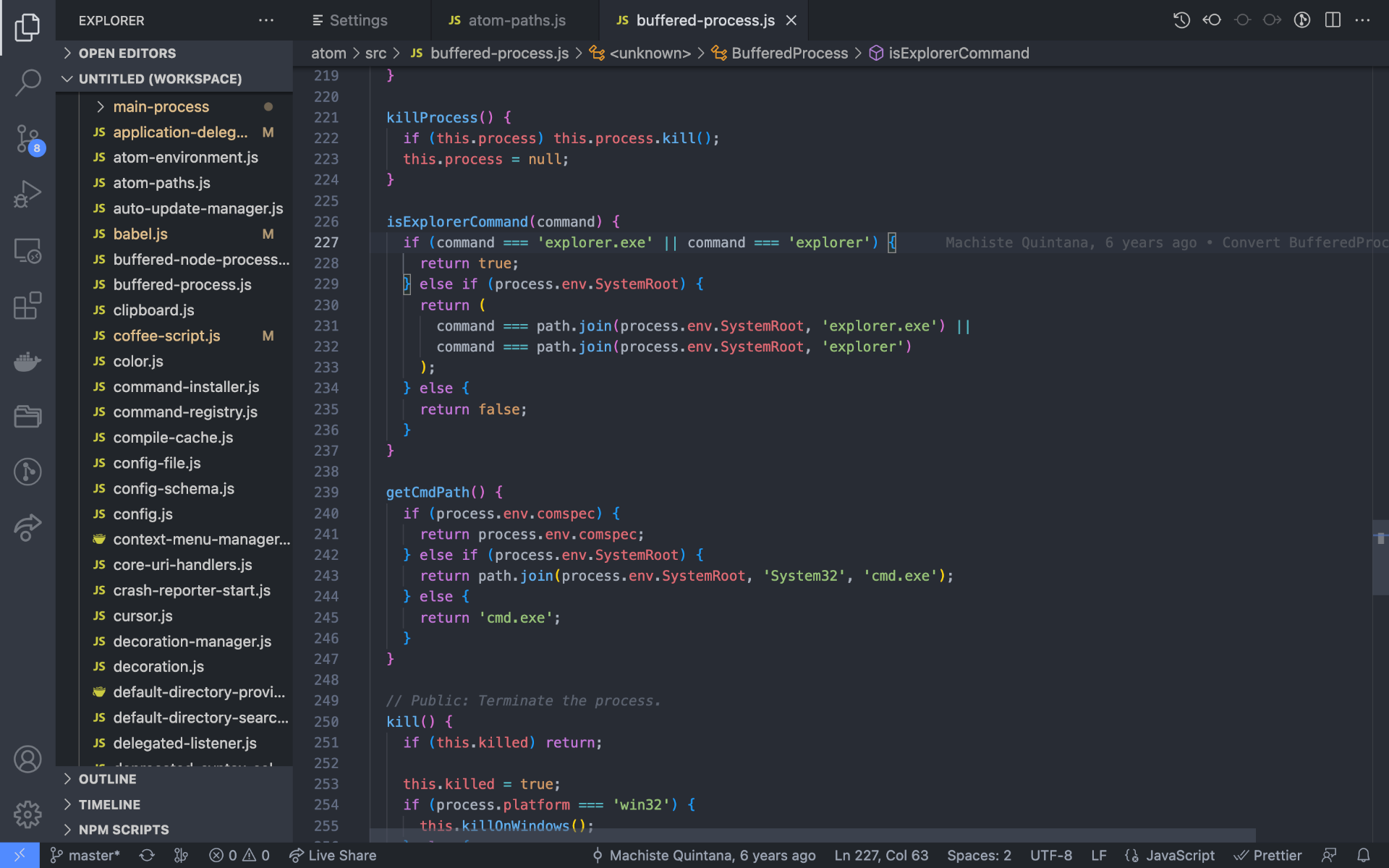Click the master* branch indicator
1389x868 pixels.
[85, 855]
